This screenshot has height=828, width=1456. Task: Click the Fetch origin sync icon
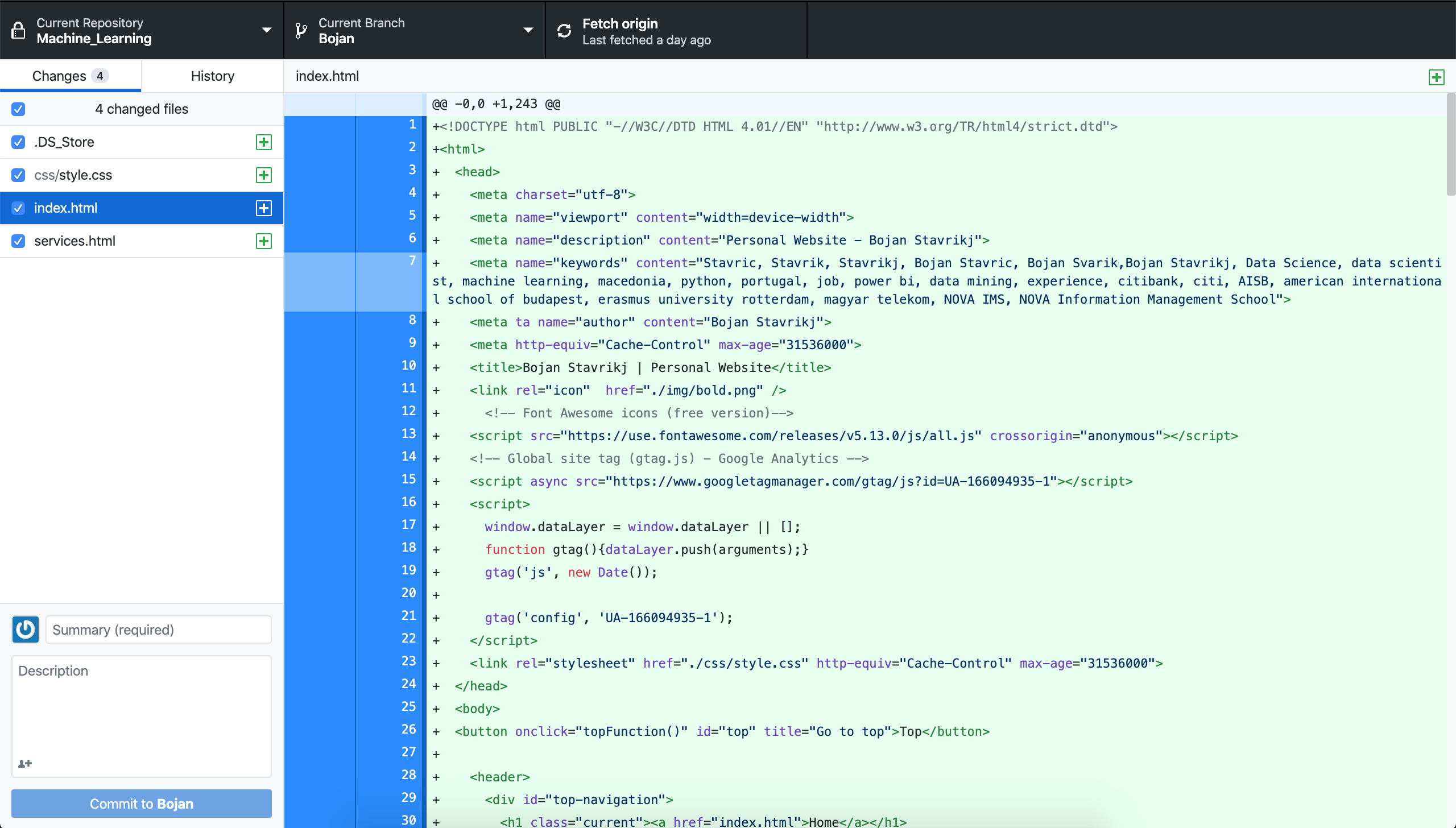(564, 31)
